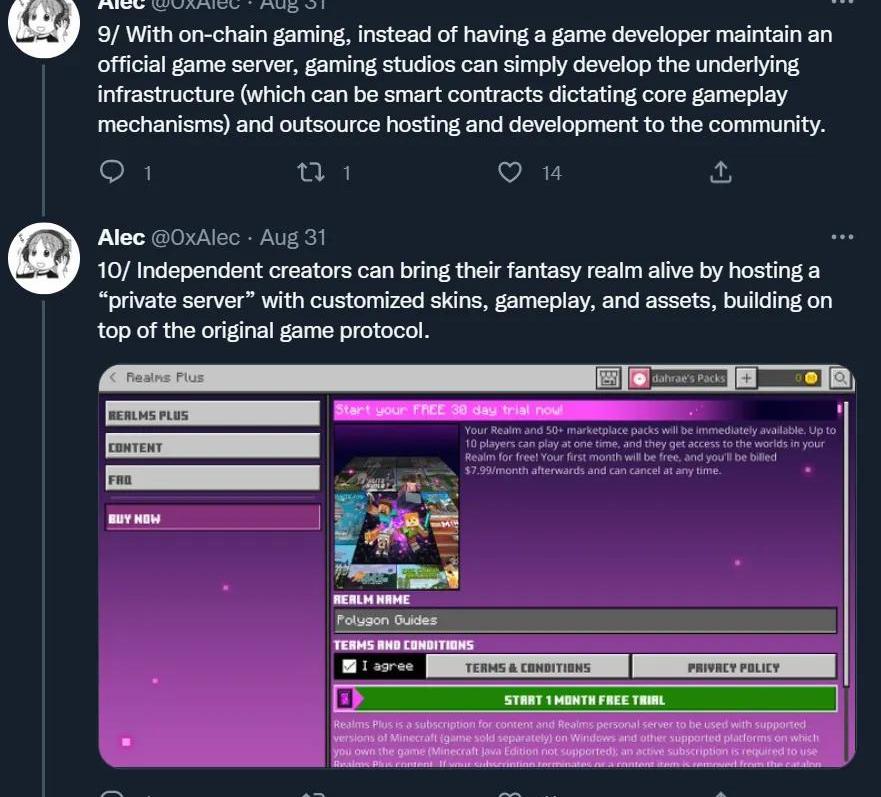Like the tweet with 14 likes
The height and width of the screenshot is (797, 881).
pos(510,172)
